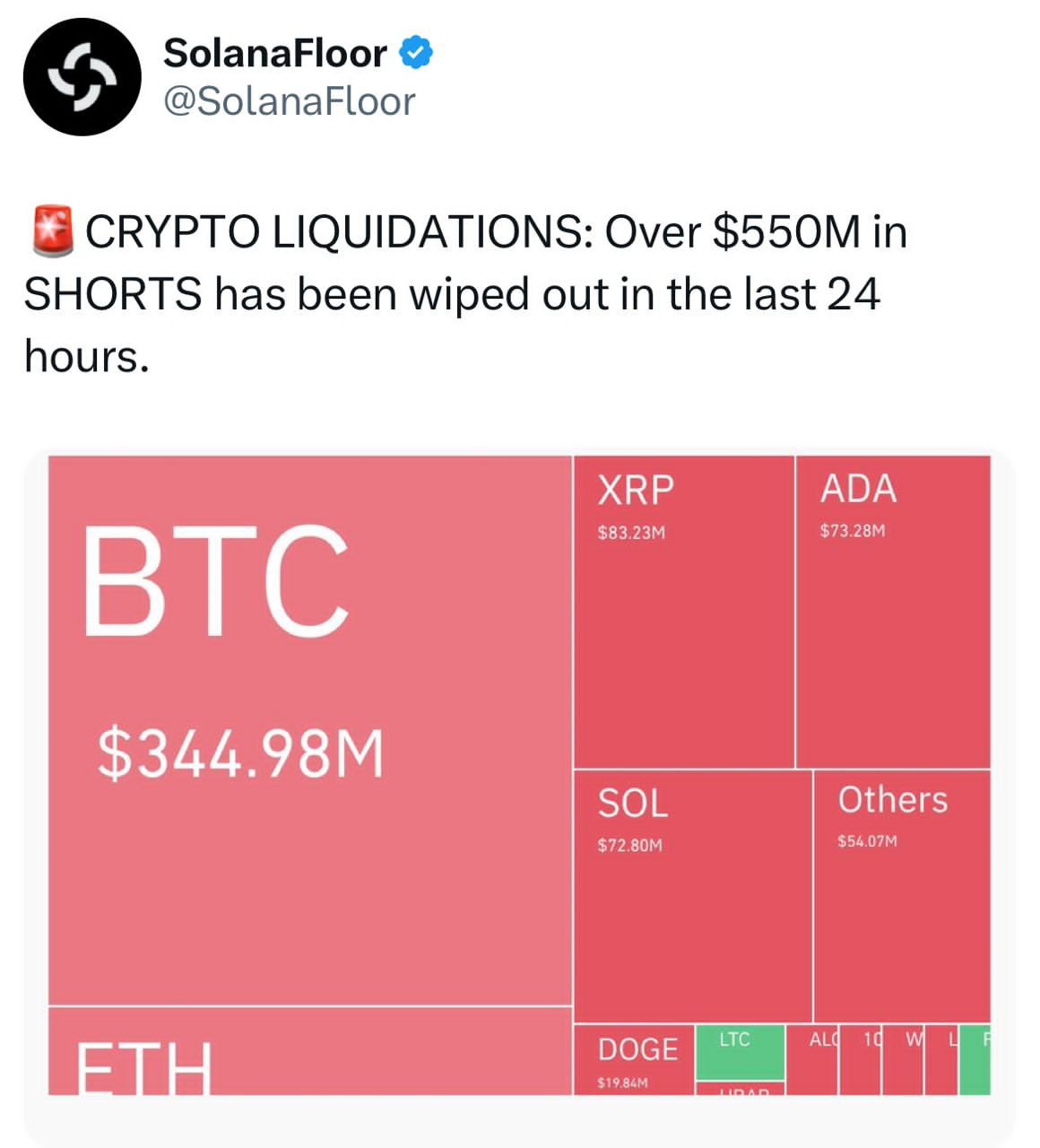Click the cut-off red tile below LTC
Viewport: 1040px width, 1148px height.
(740, 1089)
